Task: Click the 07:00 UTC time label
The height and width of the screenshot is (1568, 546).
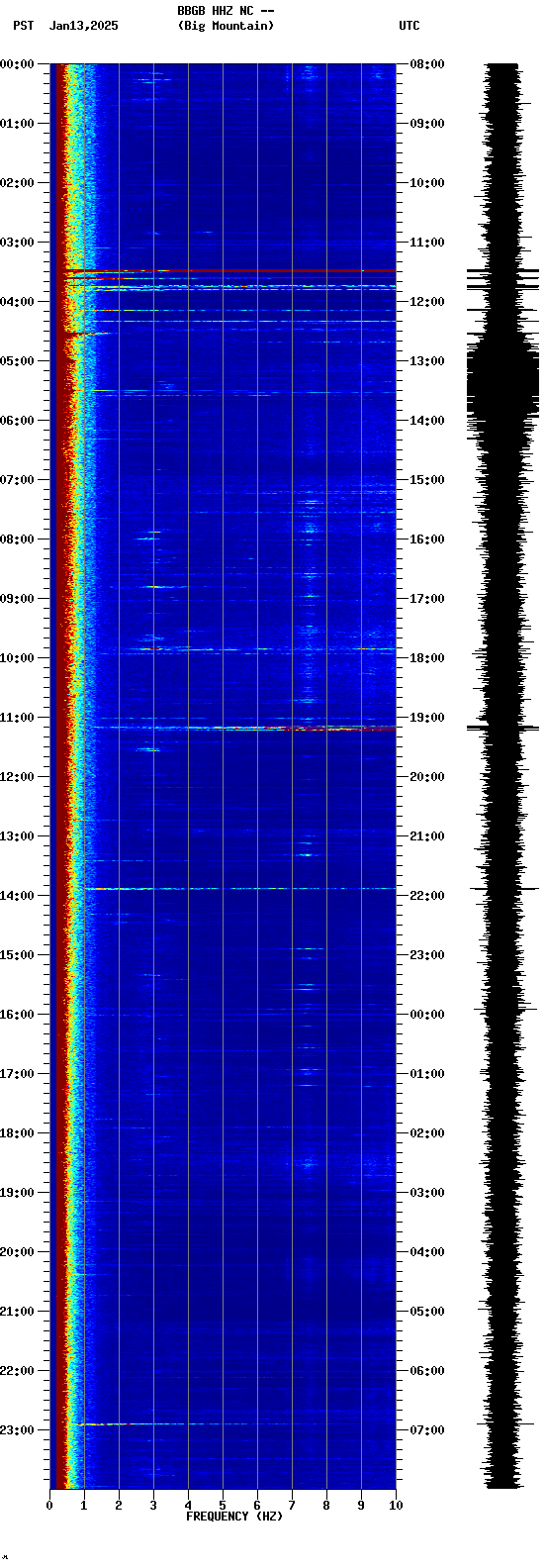Action: 426,1430
